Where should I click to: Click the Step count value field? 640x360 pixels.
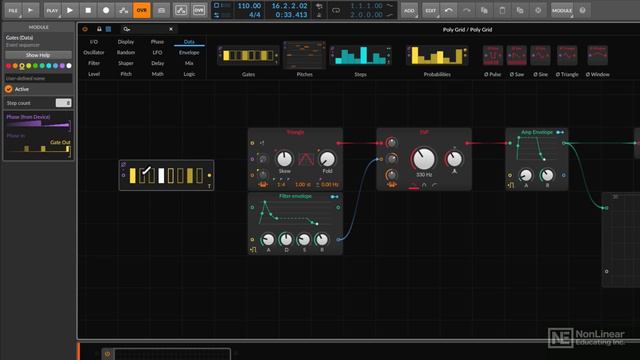(x=64, y=103)
